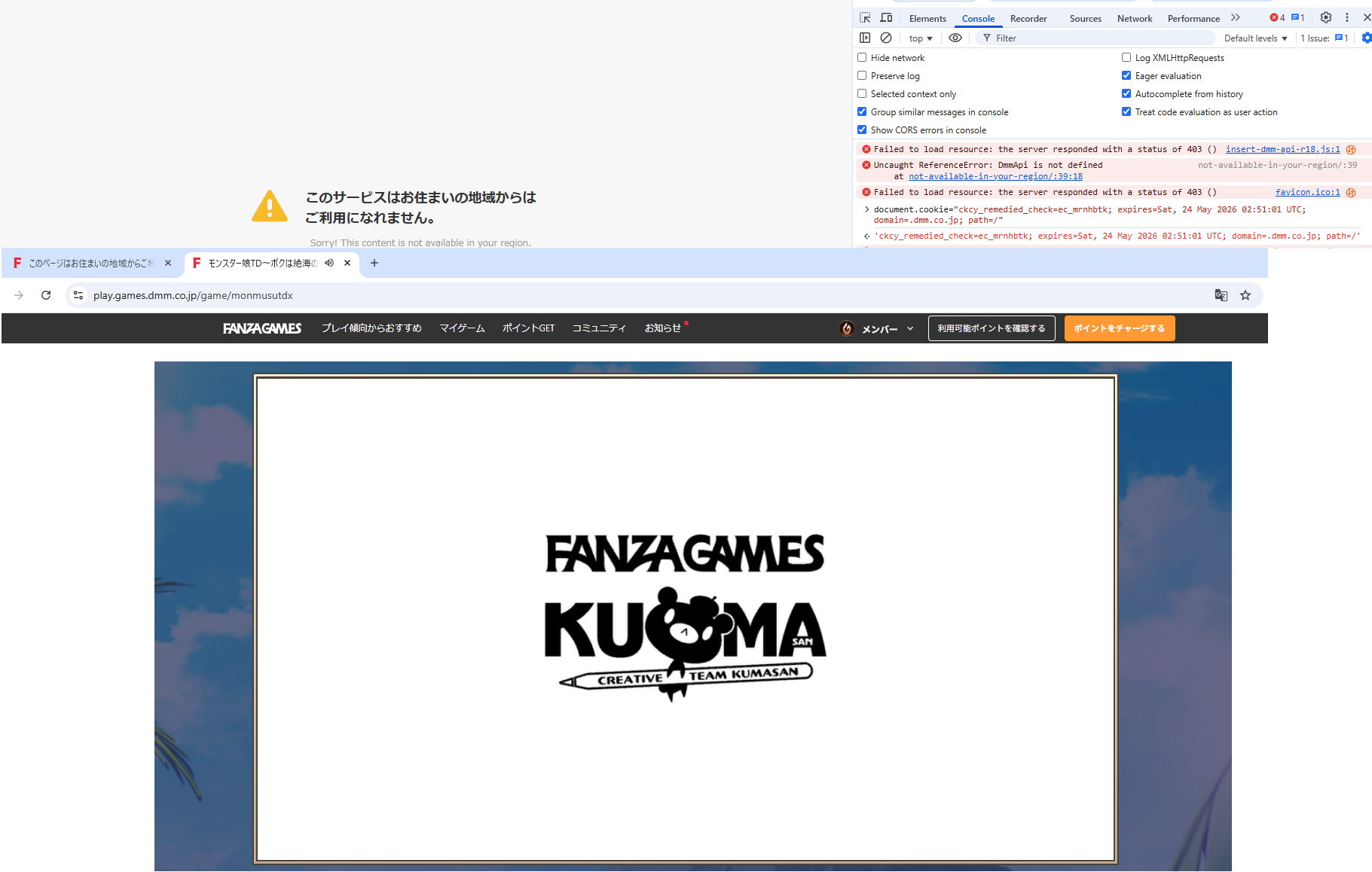
Task: Go to the Performance tab
Action: pos(1193,19)
